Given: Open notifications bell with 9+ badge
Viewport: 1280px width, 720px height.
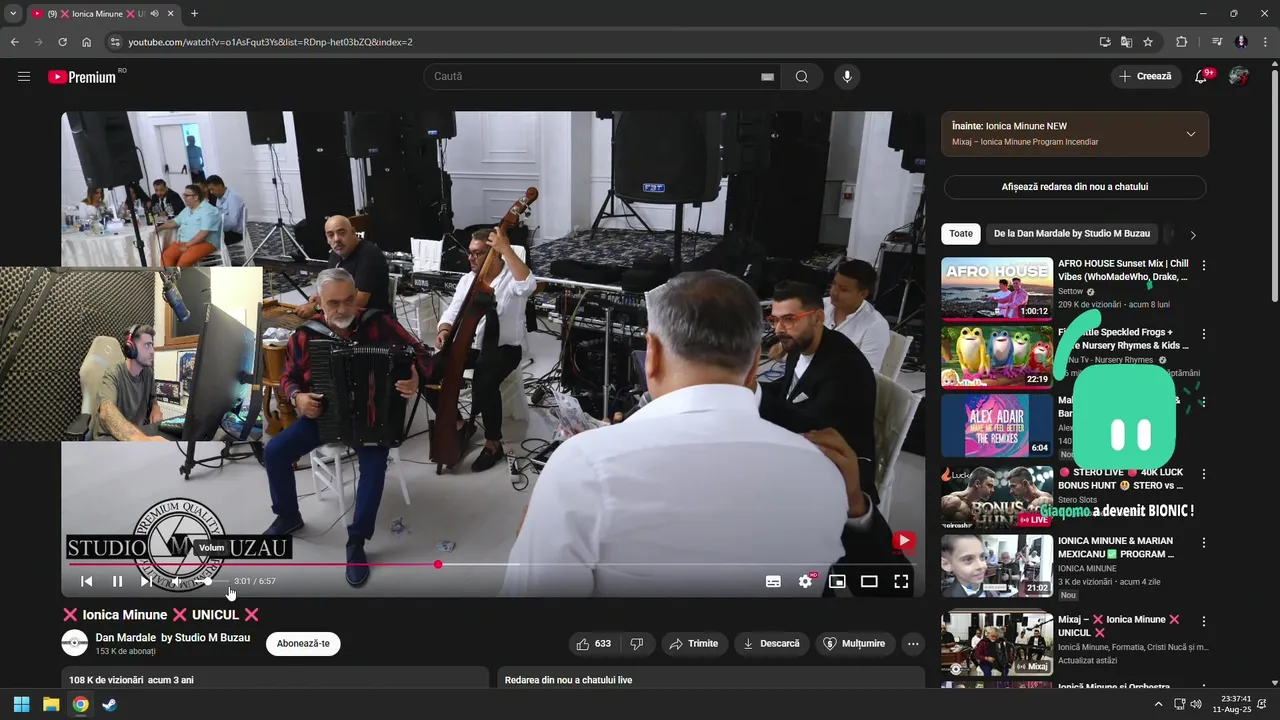Looking at the screenshot, I should [x=1202, y=77].
